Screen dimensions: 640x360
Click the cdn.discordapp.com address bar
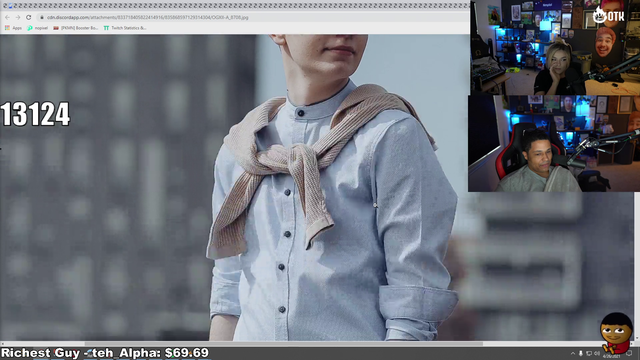click(x=253, y=18)
